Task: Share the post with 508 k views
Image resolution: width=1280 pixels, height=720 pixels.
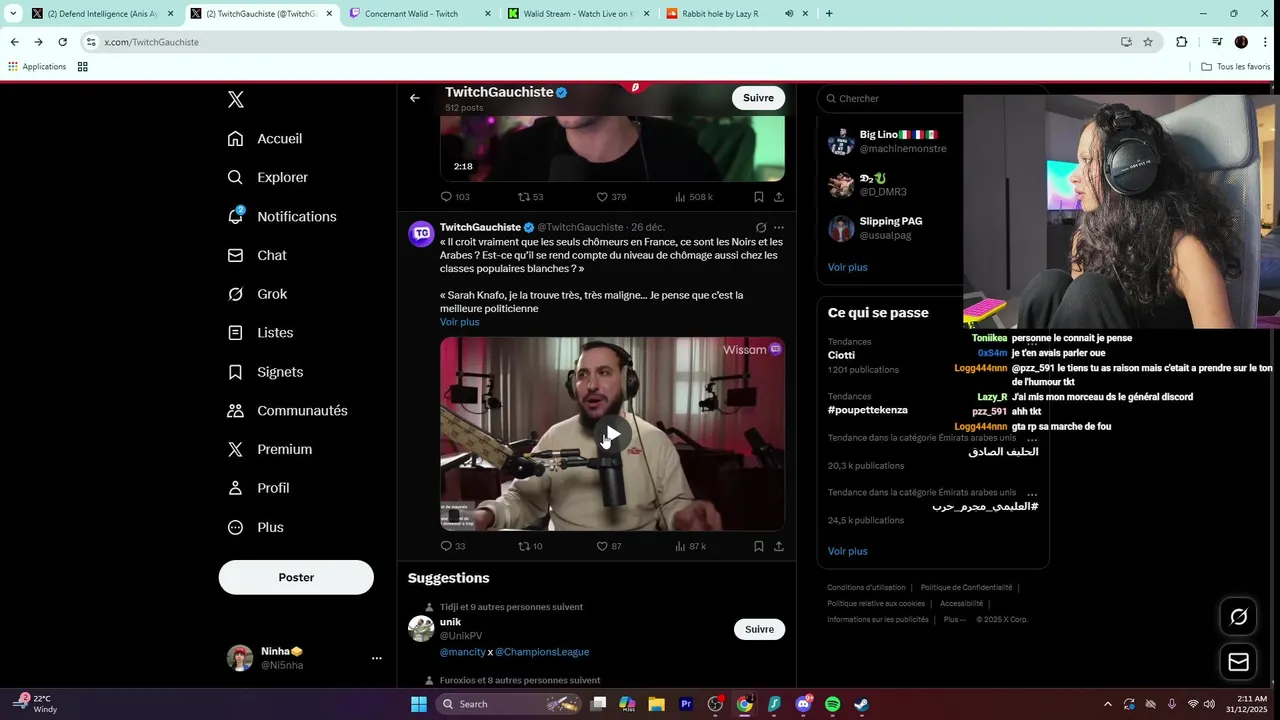Action: tap(779, 197)
